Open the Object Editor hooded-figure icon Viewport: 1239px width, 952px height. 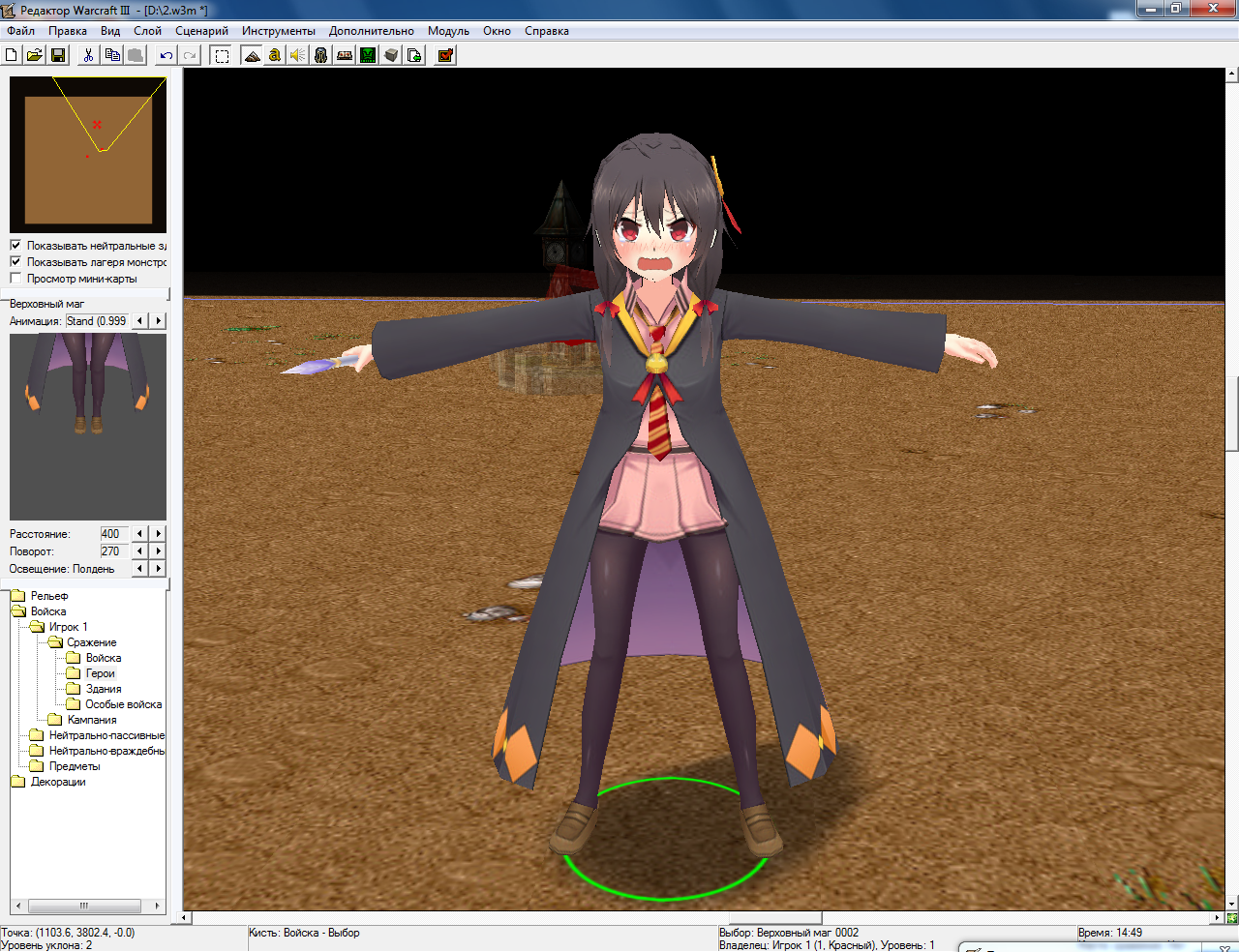tap(321, 55)
